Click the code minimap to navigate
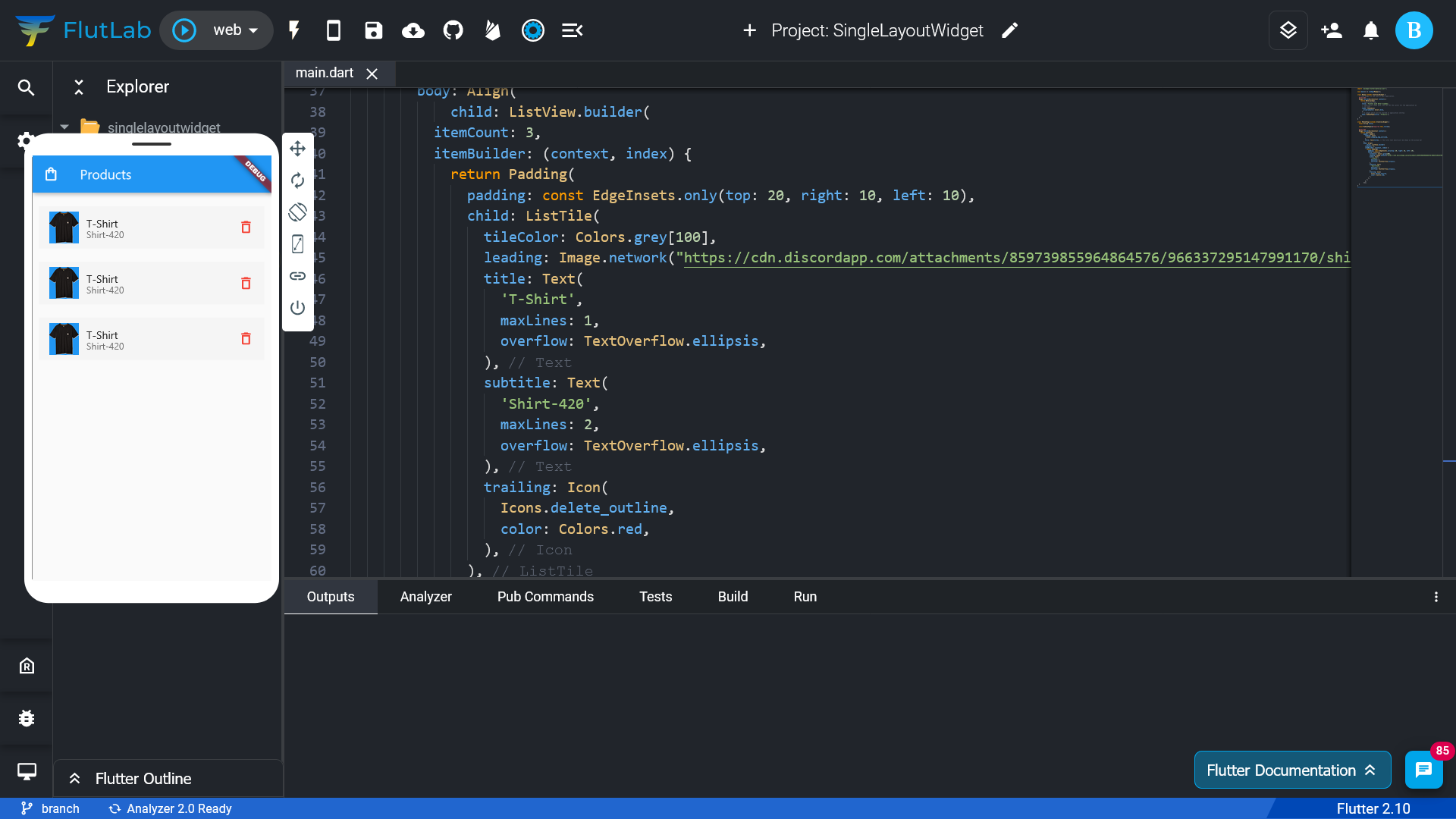 coord(1399,136)
